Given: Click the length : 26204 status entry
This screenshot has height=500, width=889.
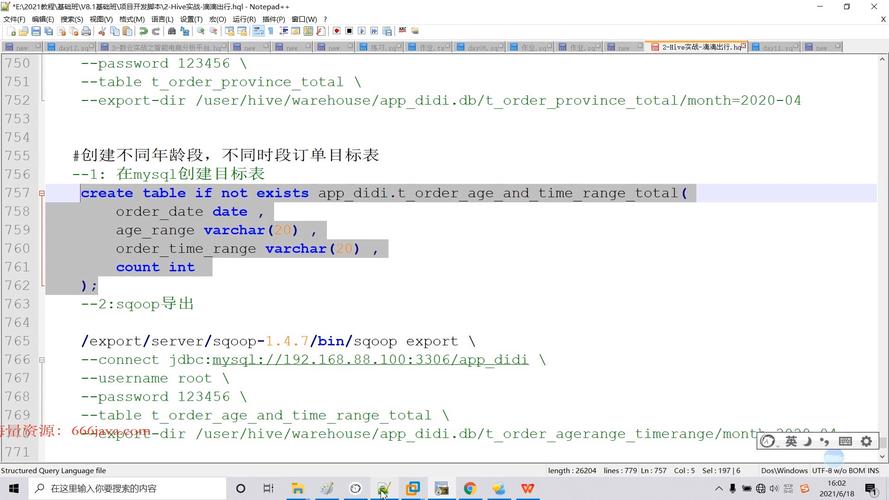Looking at the screenshot, I should click(x=572, y=471).
